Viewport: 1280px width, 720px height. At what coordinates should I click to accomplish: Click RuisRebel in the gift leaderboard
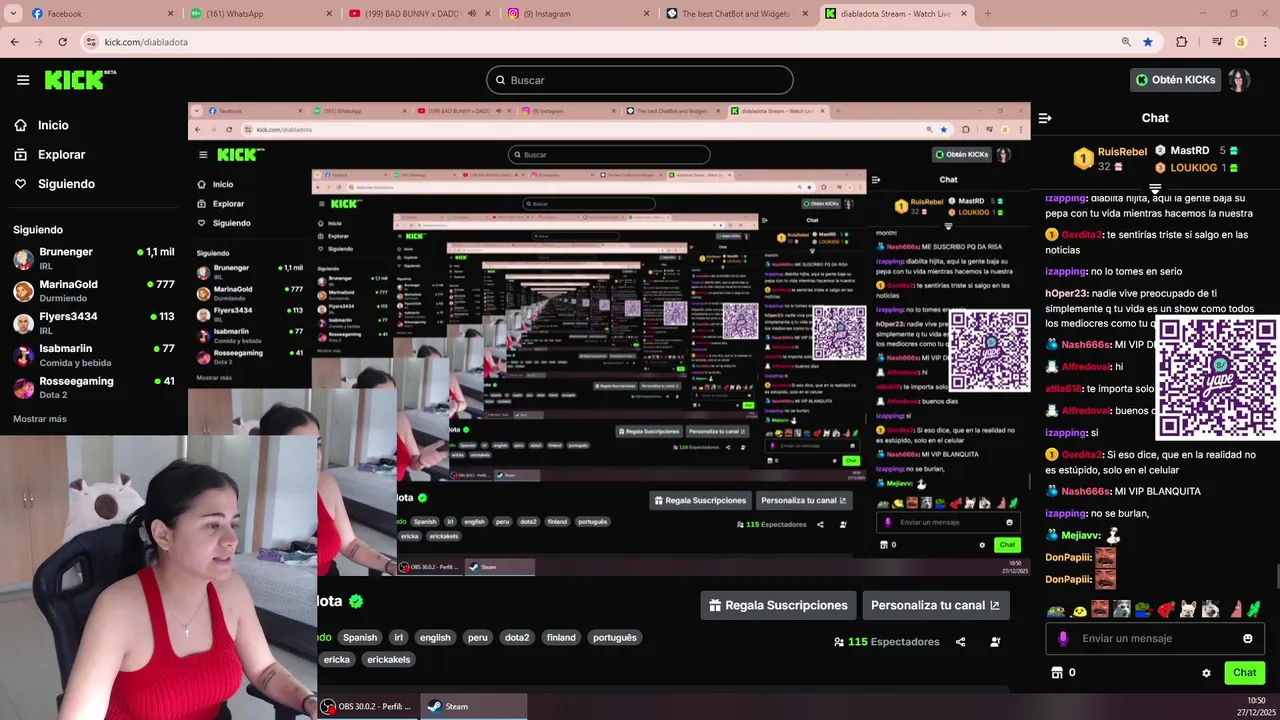coord(1122,152)
